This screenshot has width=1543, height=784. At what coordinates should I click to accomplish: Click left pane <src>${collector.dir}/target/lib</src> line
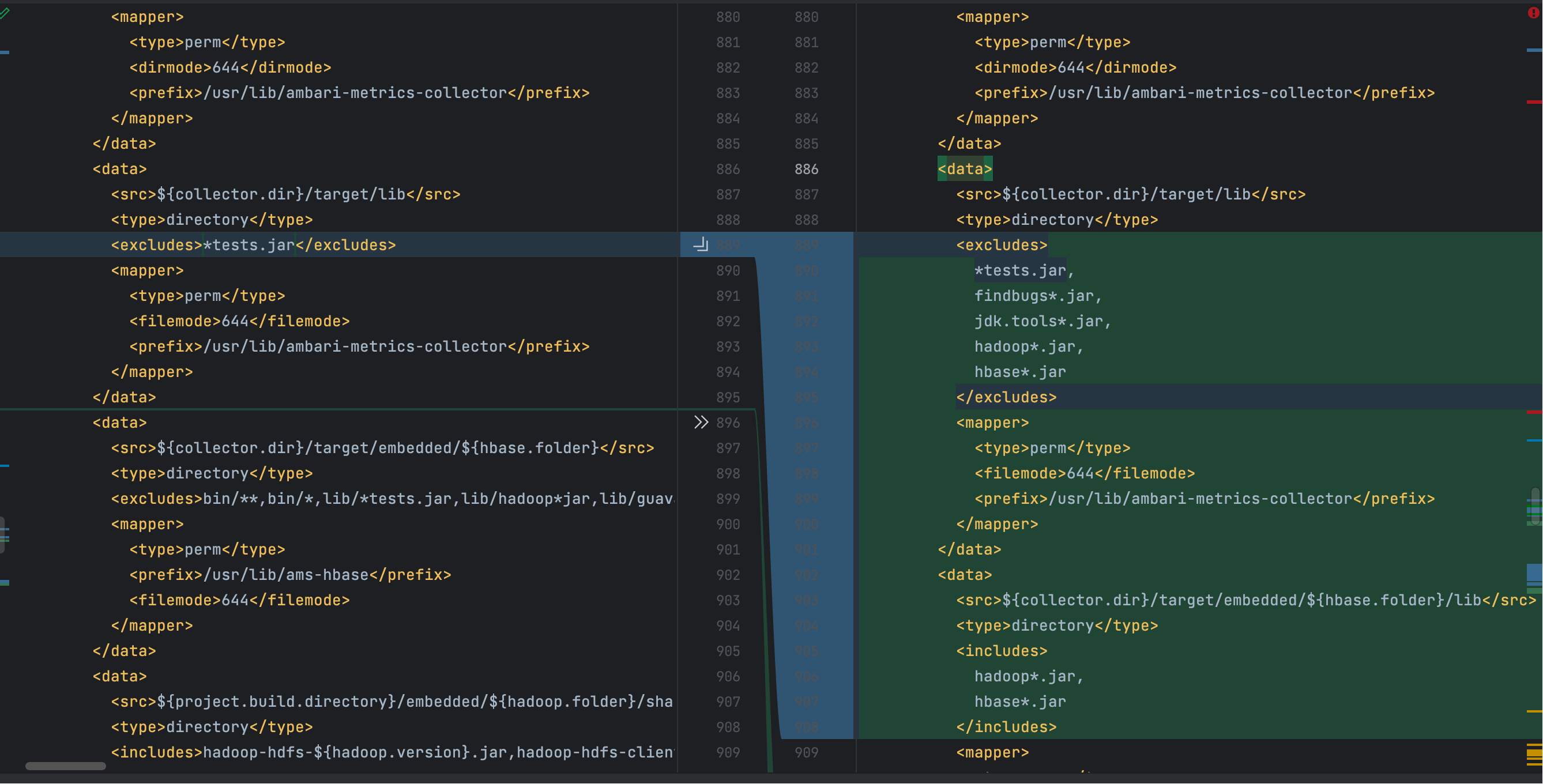(x=286, y=195)
